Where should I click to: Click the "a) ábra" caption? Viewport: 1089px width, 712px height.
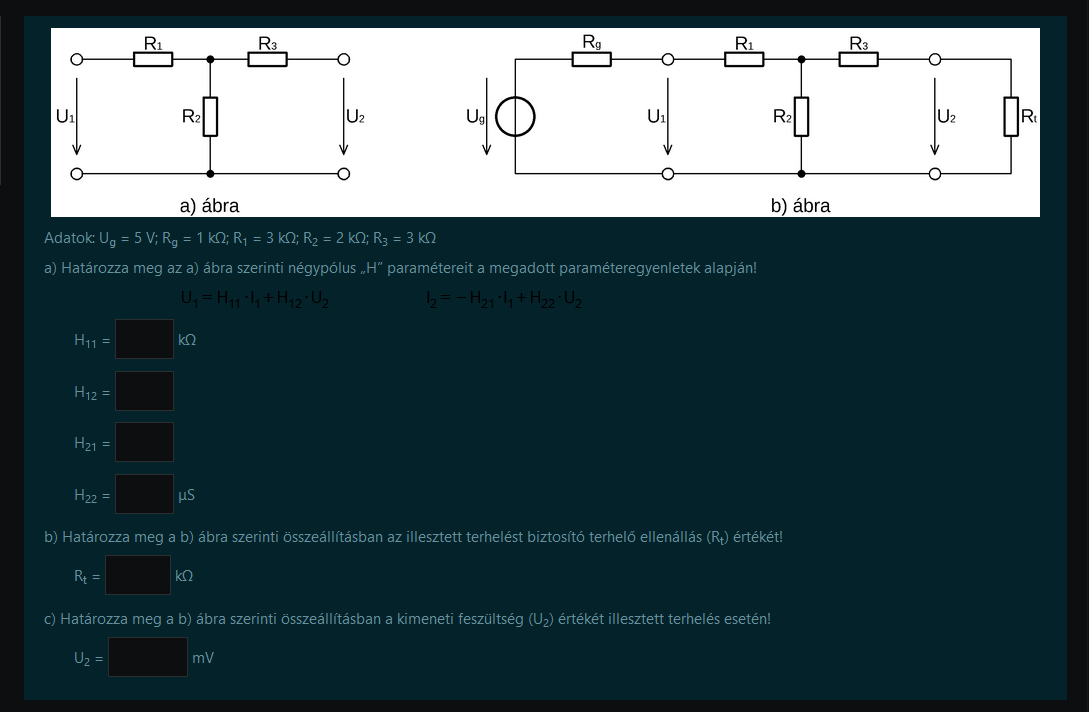pos(209,206)
